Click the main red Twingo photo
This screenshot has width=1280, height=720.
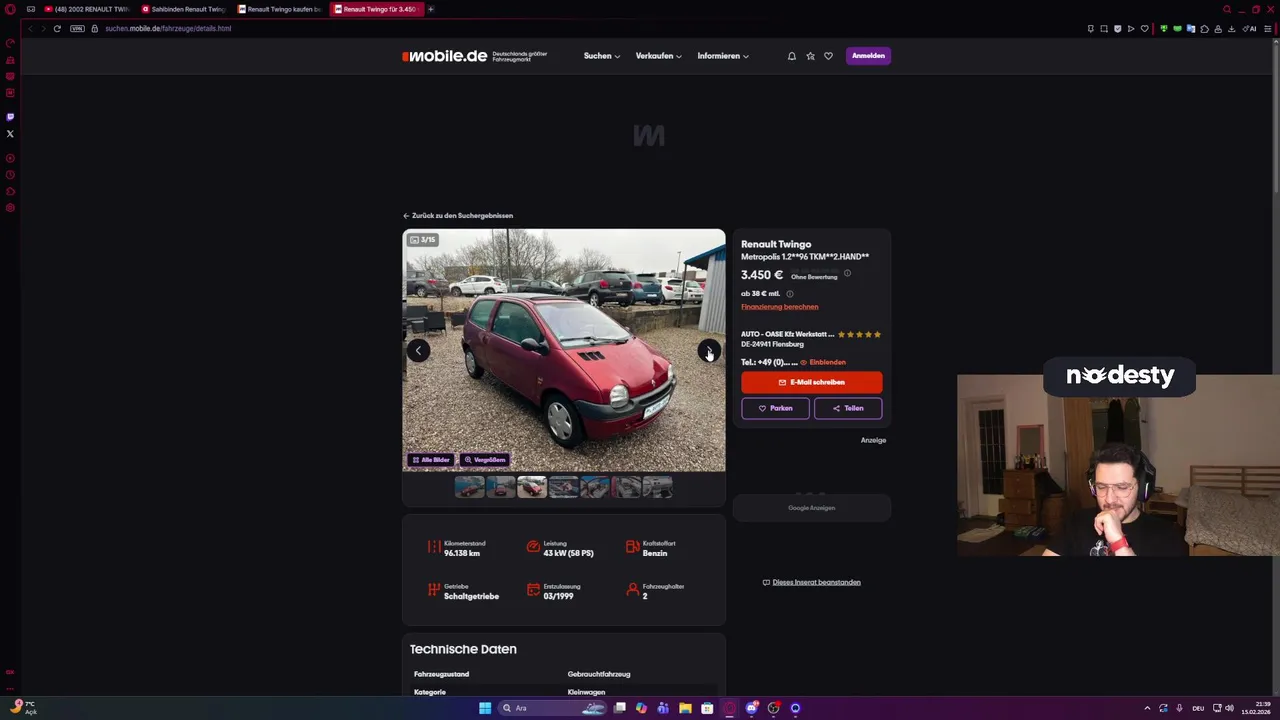564,350
